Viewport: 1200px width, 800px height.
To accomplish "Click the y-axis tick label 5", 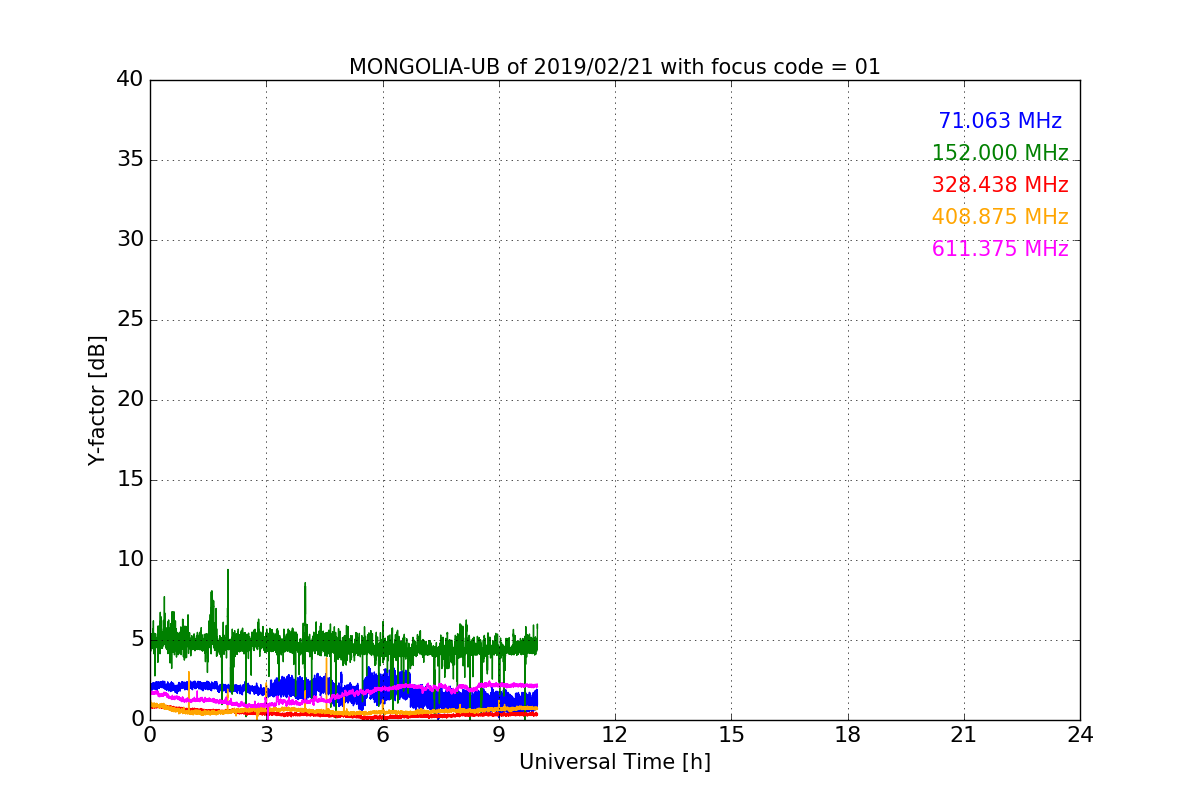I will 136,640.
